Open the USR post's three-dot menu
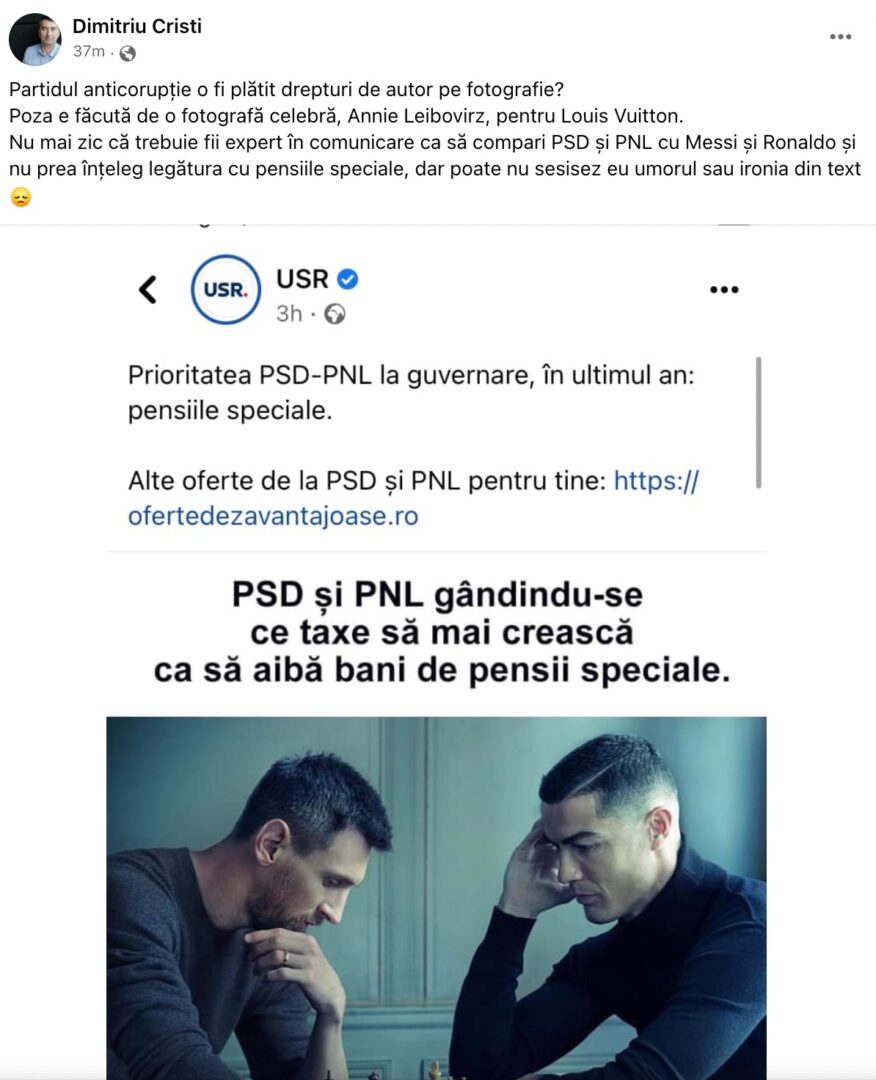Viewport: 876px width, 1080px height. point(724,289)
